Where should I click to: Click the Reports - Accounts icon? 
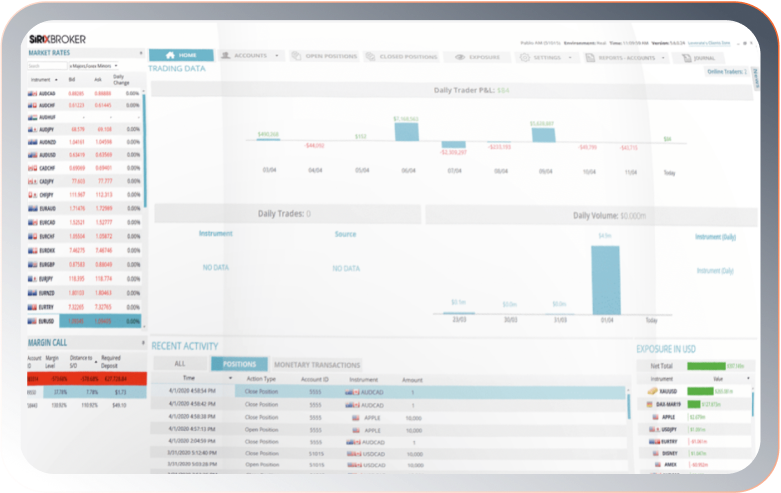pos(591,57)
